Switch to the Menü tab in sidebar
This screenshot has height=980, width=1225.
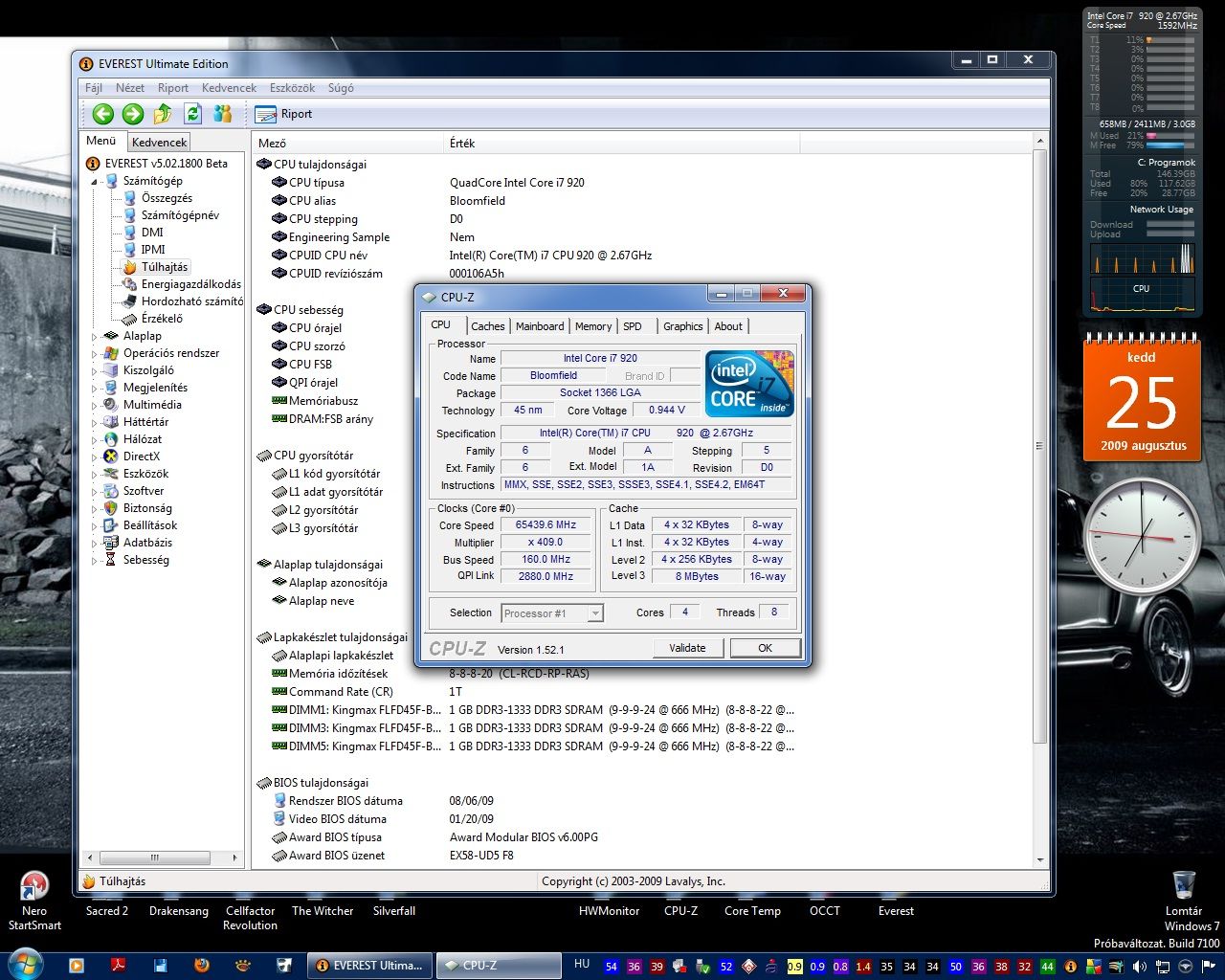pos(101,141)
